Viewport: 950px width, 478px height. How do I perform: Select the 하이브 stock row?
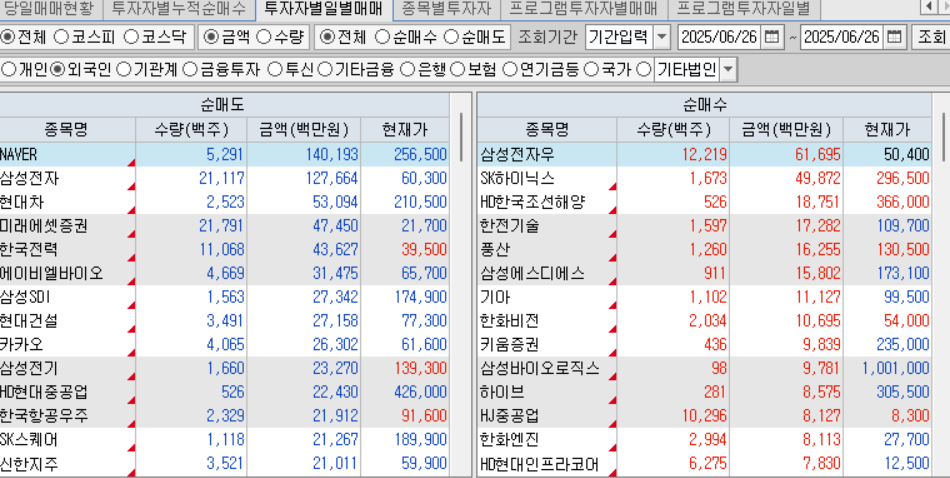705,392
